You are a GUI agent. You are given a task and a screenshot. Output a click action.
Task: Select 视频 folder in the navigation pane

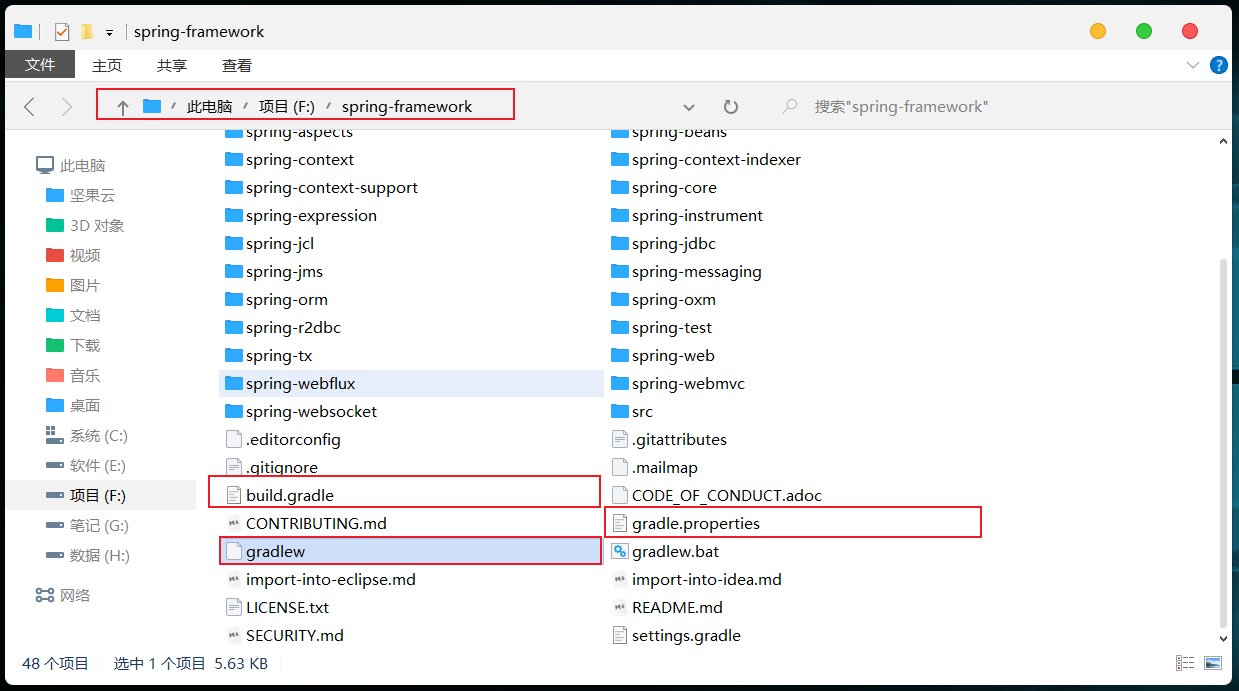click(85, 255)
